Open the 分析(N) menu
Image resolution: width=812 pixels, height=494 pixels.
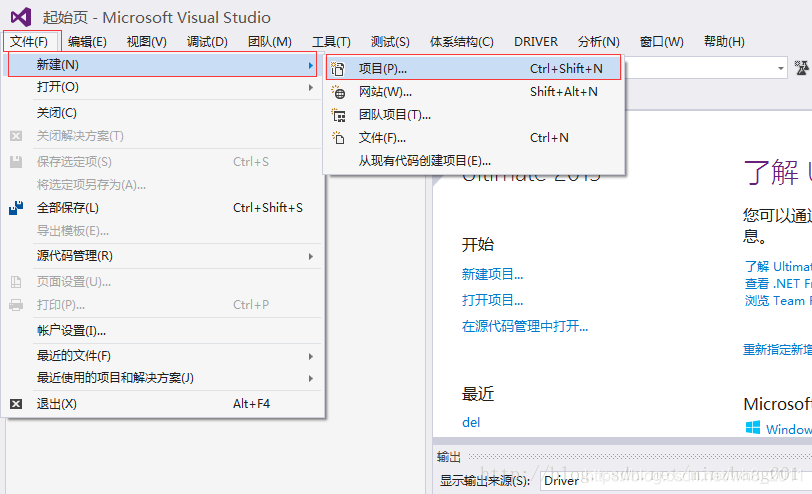click(598, 41)
